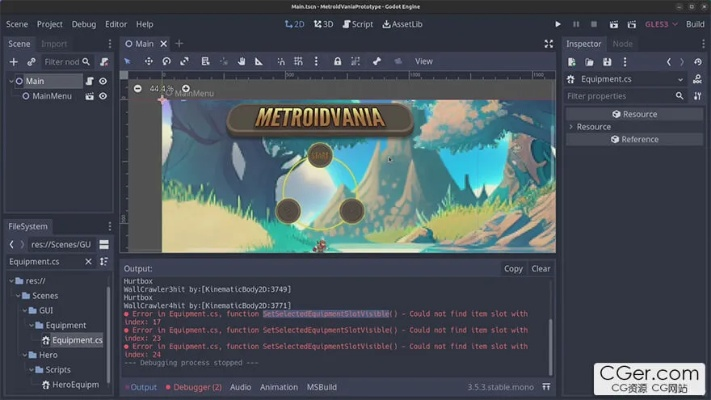Viewport: 711px width, 400px height.
Task: Activate the Rotate mode tool
Action: (x=167, y=61)
